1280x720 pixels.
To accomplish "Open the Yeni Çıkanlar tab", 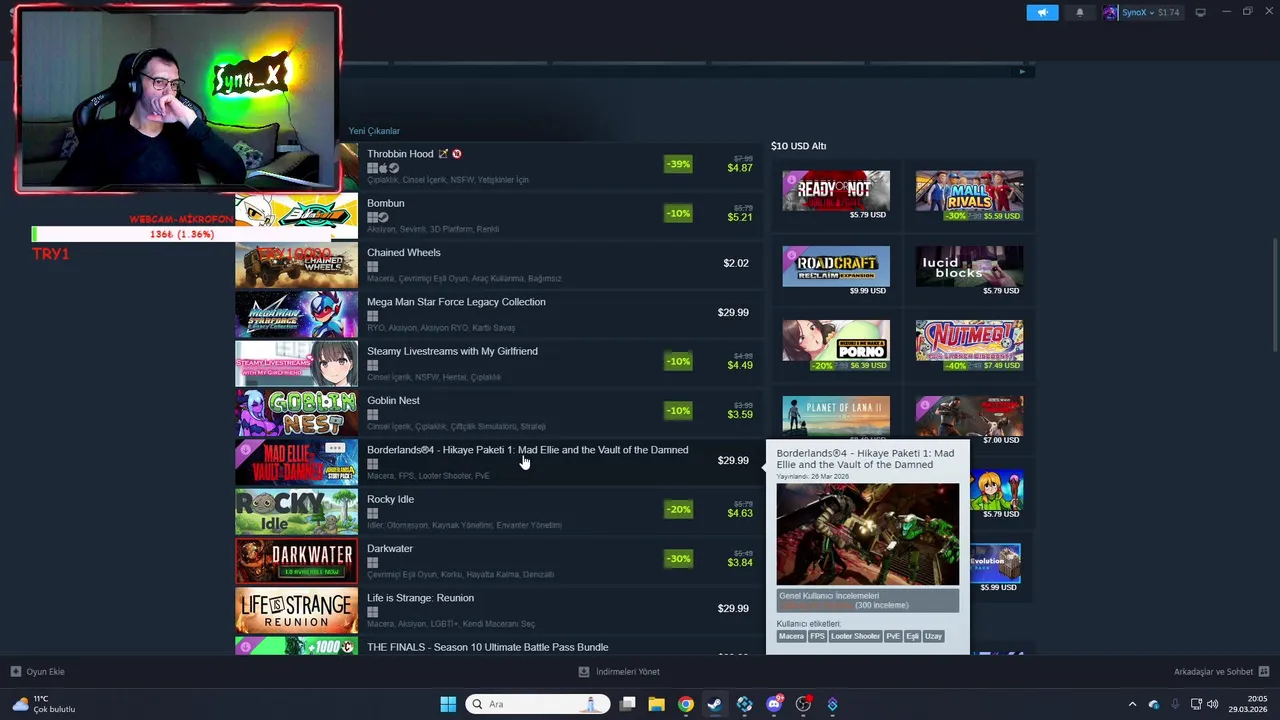I will [x=374, y=131].
